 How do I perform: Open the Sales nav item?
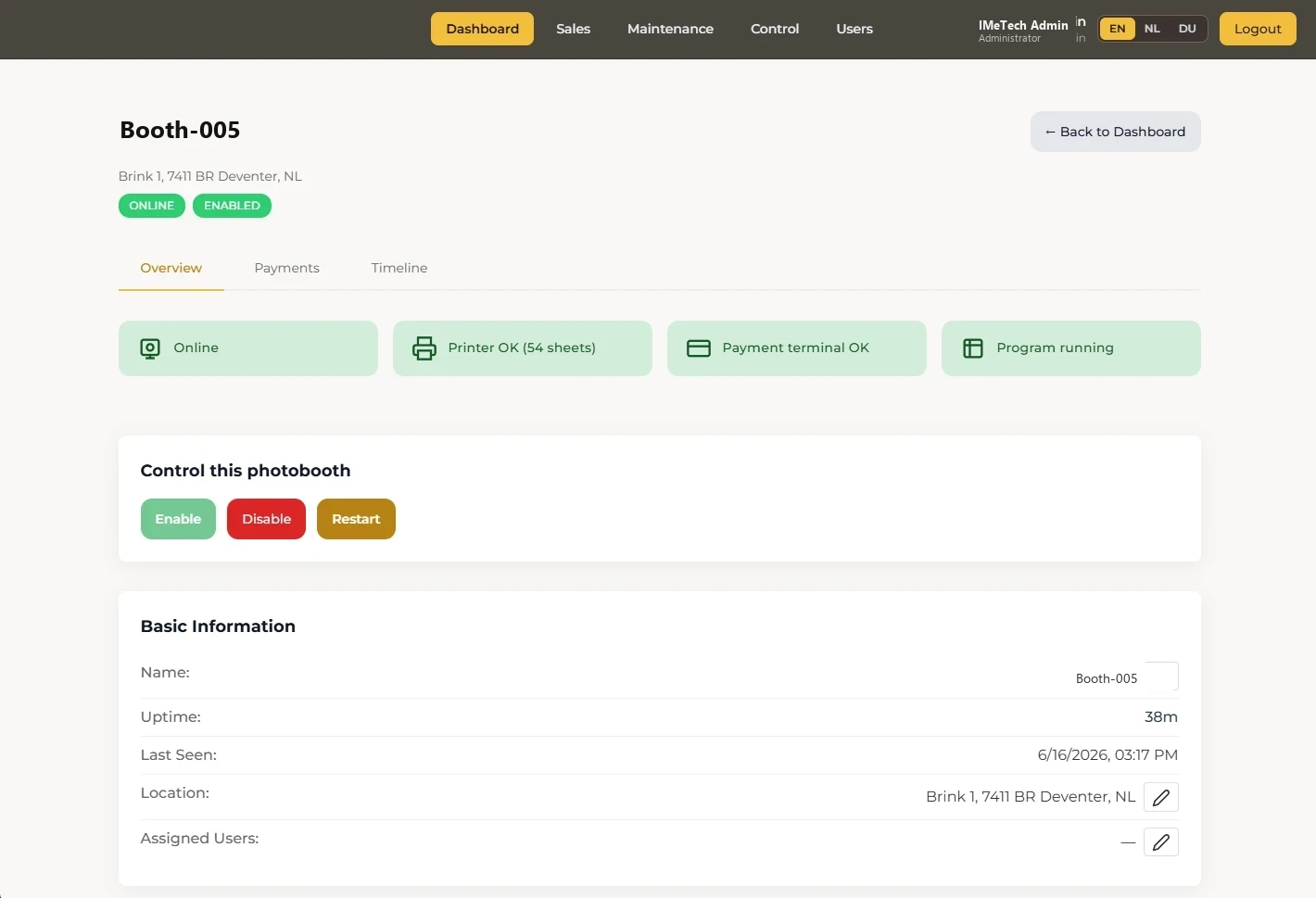(x=574, y=29)
